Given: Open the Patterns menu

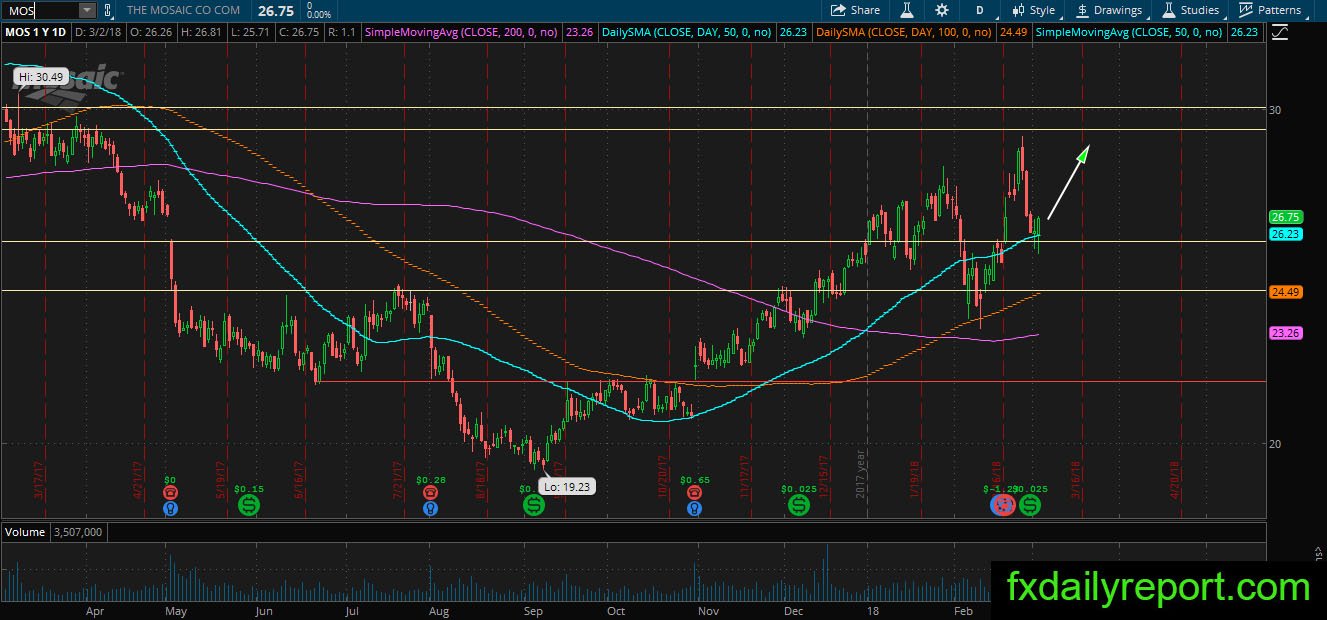Looking at the screenshot, I should pyautogui.click(x=1269, y=10).
